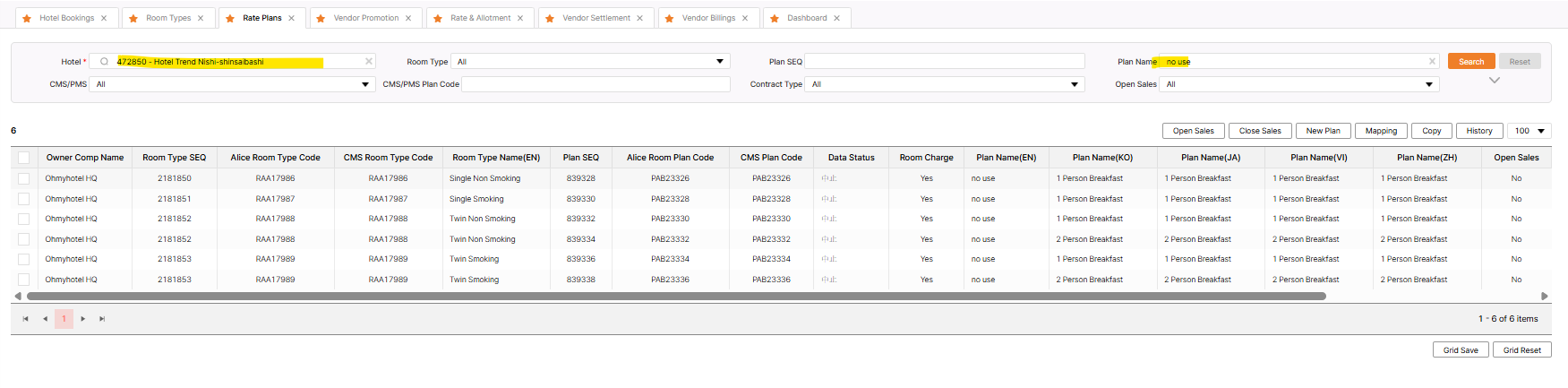Screen dimensions: 1568x388
Task: Expand the search filter chevron below Search
Action: point(1494,81)
